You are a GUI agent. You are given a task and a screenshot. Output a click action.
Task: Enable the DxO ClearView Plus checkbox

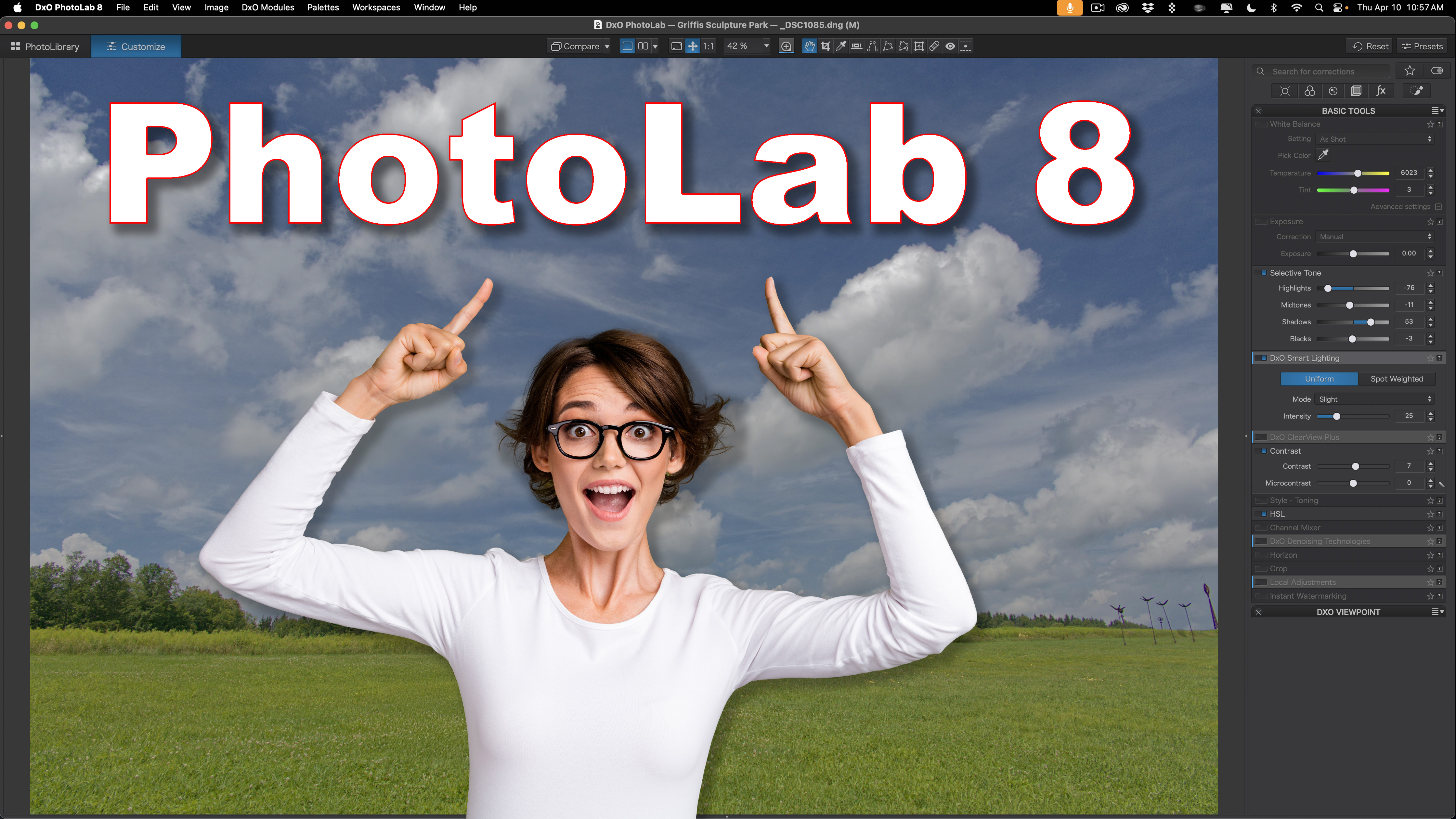point(1261,437)
